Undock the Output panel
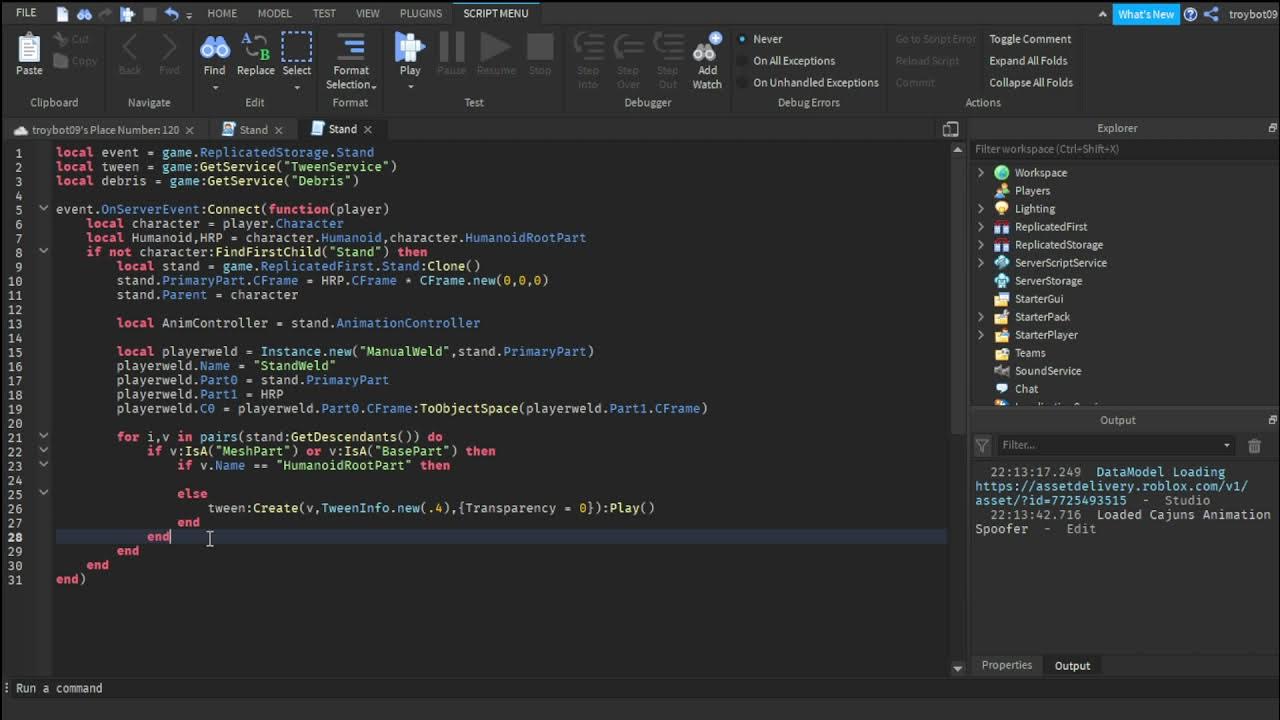Screen dimensions: 1280x720 [x=1272, y=420]
